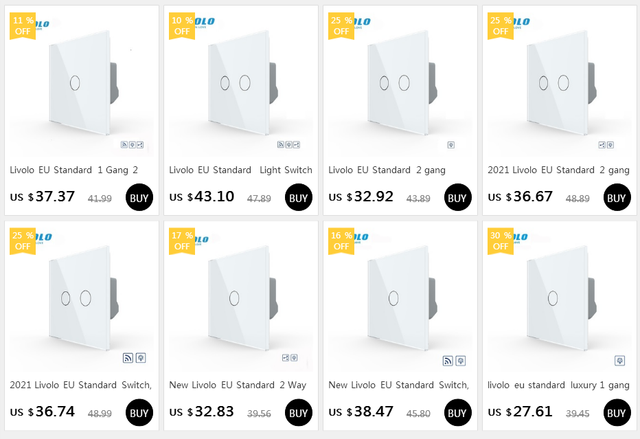
Task: Open 'Livolo EU Standard Light Switch' title link
Action: tap(240, 170)
